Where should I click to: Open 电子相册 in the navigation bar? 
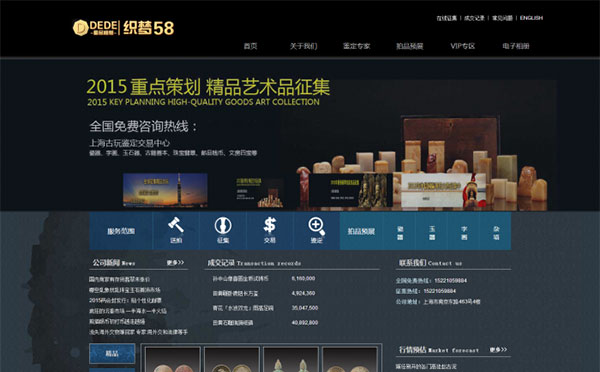point(516,46)
